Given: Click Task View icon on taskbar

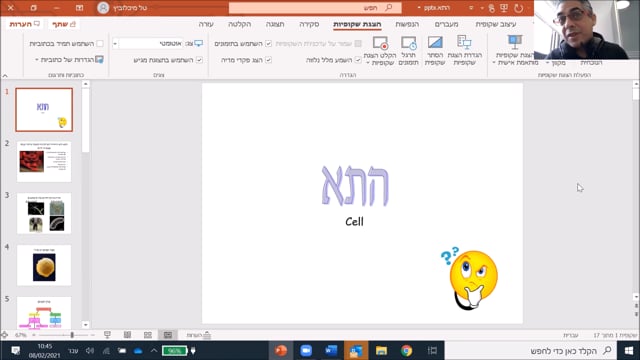Looking at the screenshot, I should (432, 351).
